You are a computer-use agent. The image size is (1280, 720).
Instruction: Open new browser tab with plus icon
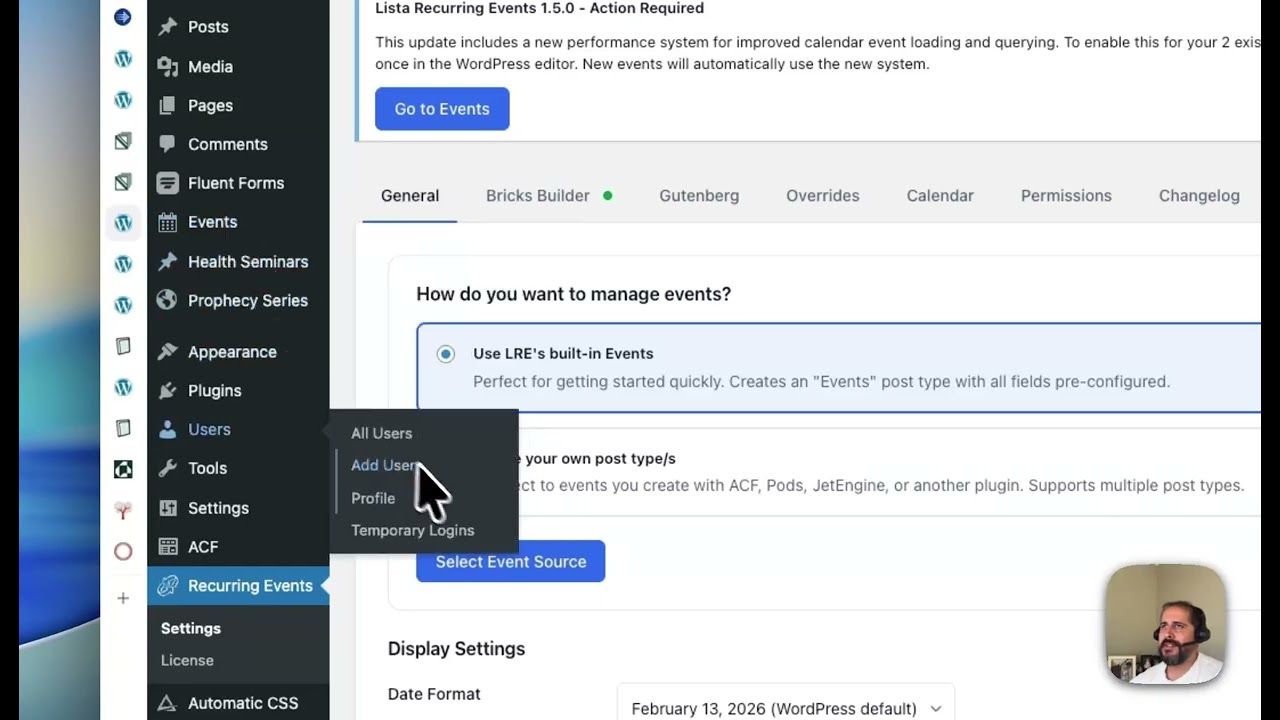[x=123, y=598]
